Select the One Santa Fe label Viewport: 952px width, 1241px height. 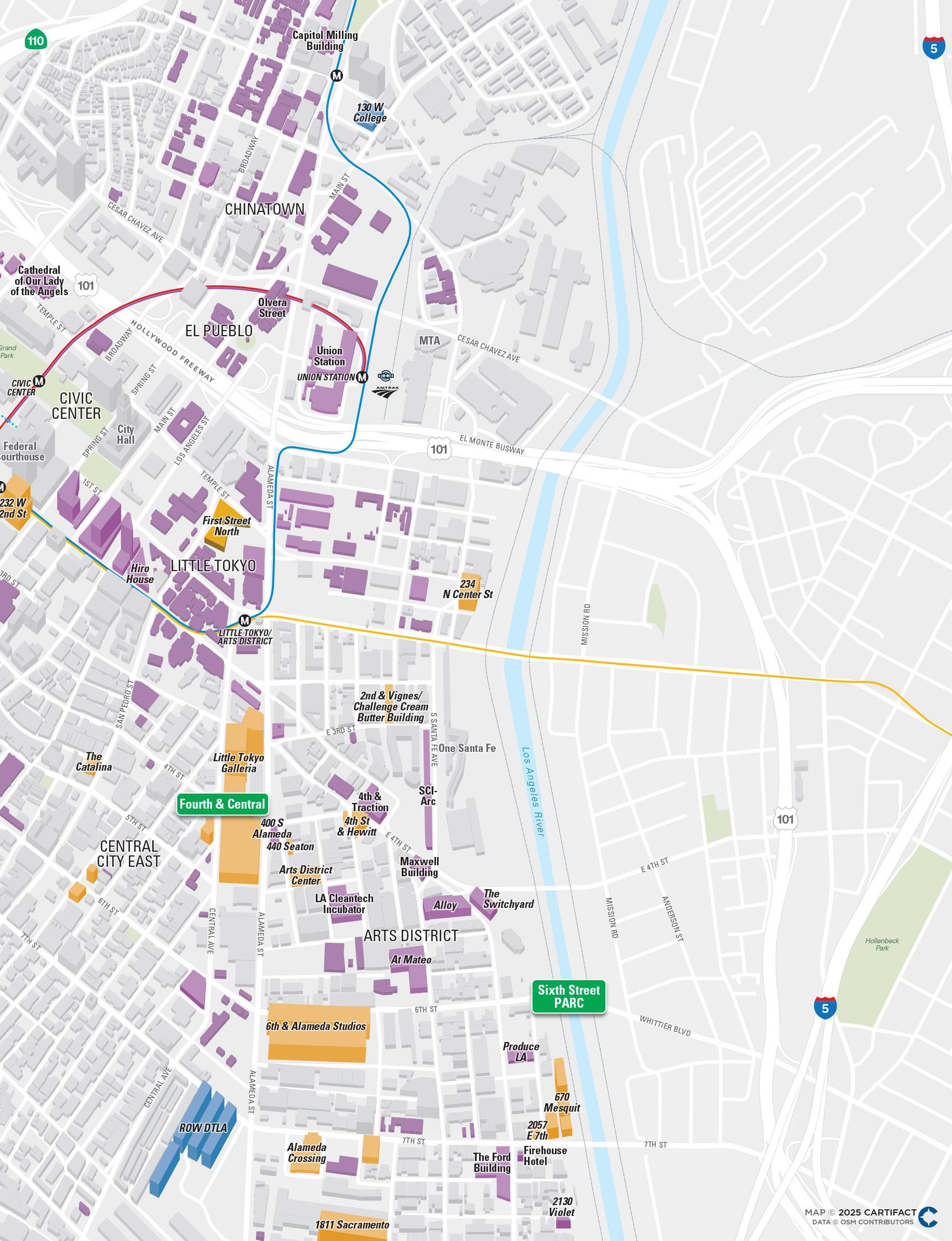click(x=467, y=748)
